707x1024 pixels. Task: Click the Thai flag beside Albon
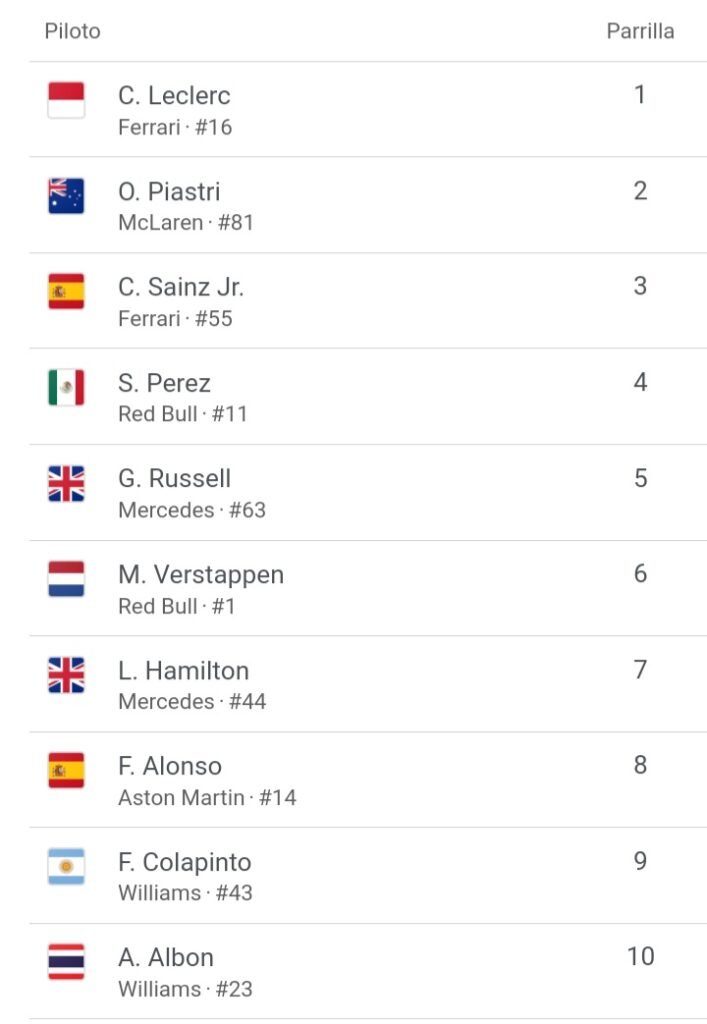pyautogui.click(x=66, y=962)
